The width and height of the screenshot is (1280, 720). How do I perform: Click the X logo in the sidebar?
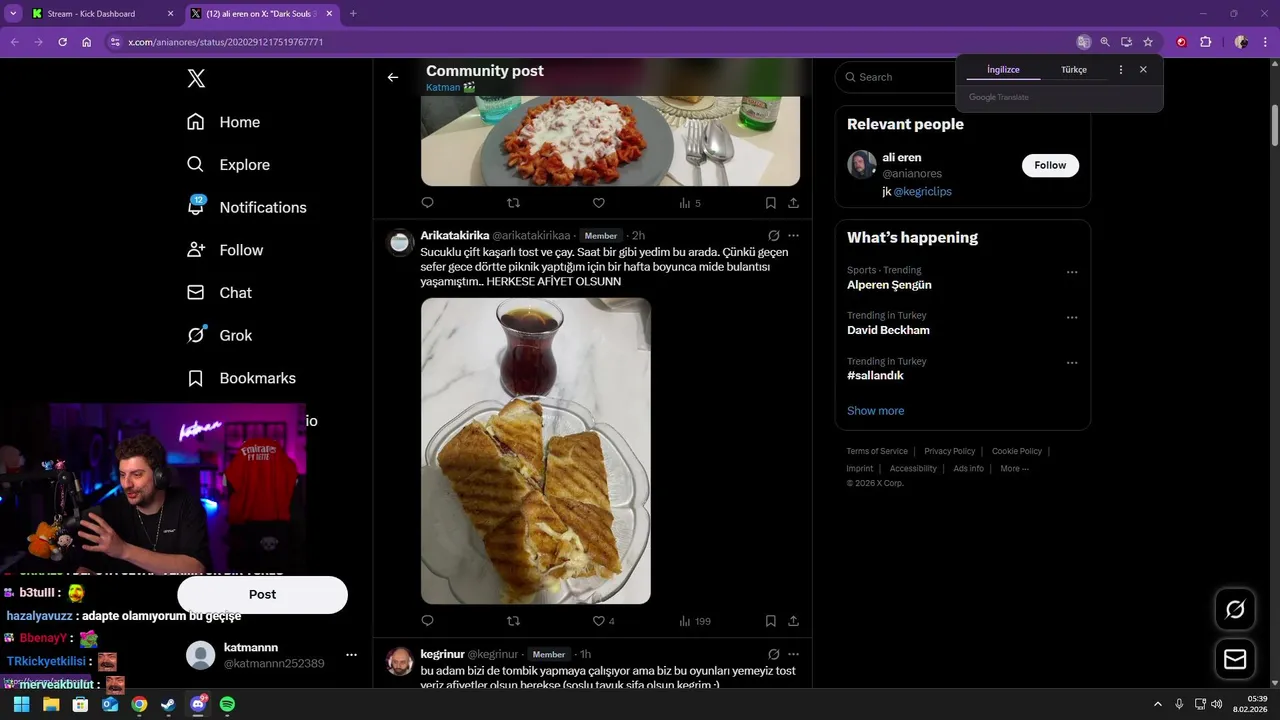[x=196, y=79]
